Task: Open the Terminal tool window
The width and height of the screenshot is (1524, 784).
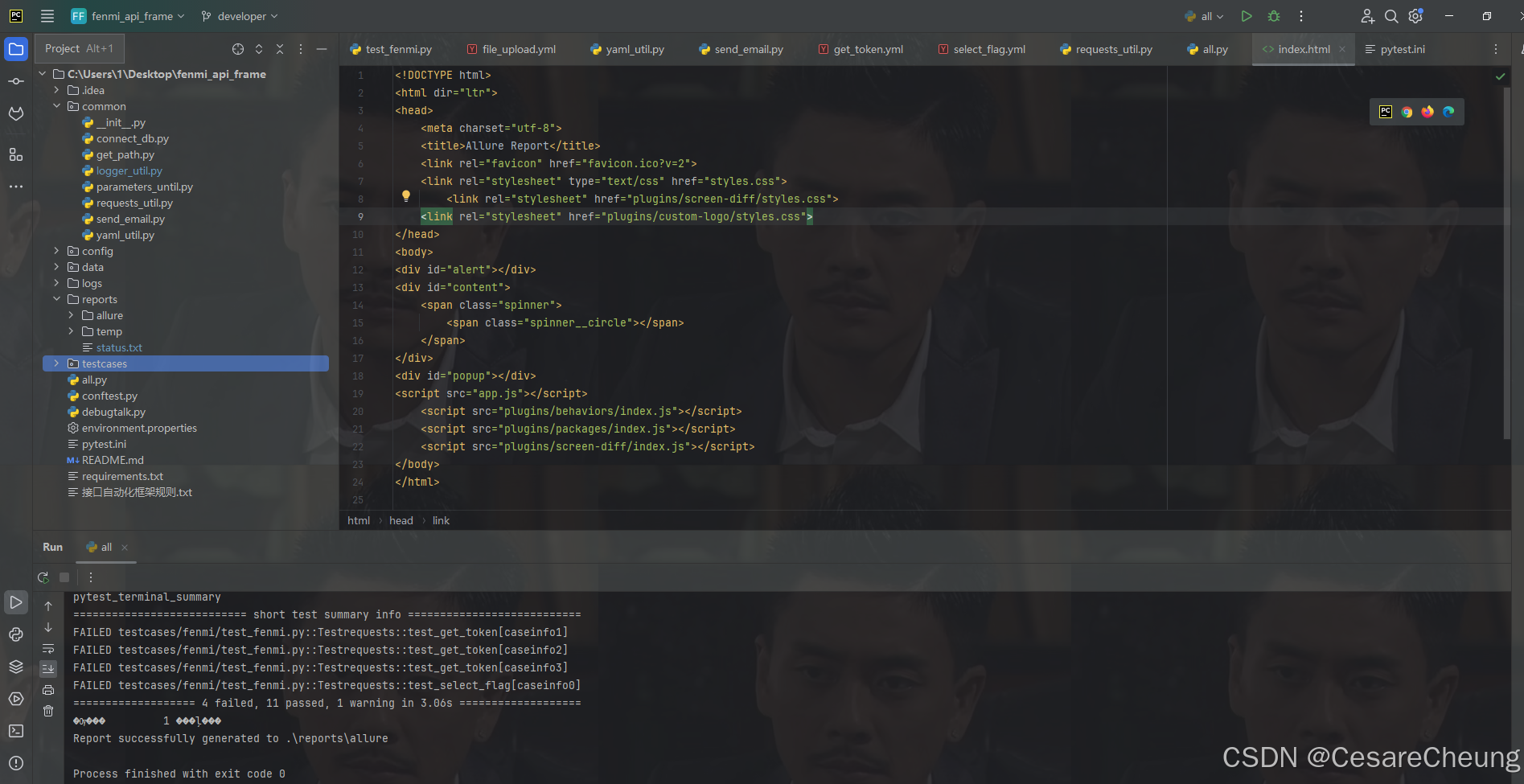Action: (x=16, y=731)
